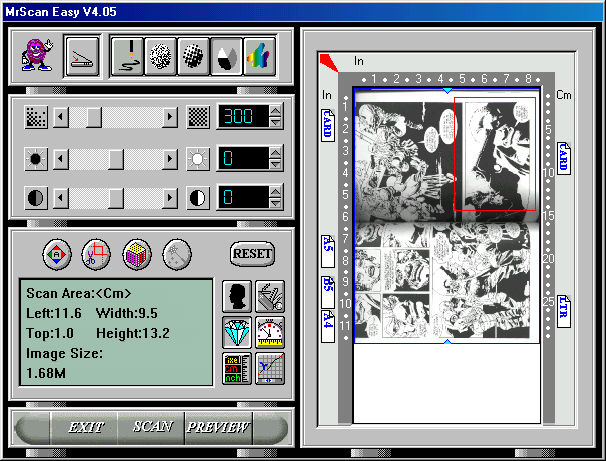606x461 pixels.
Task: Open the gamma curve graph icon
Action: [x=270, y=369]
